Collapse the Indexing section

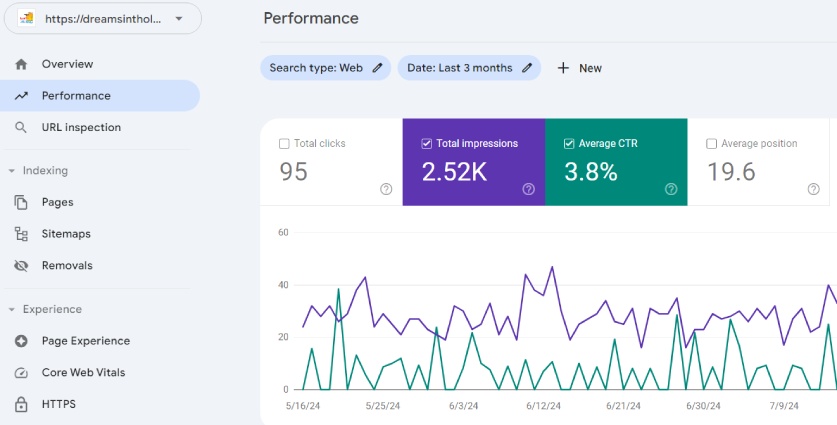click(11, 171)
